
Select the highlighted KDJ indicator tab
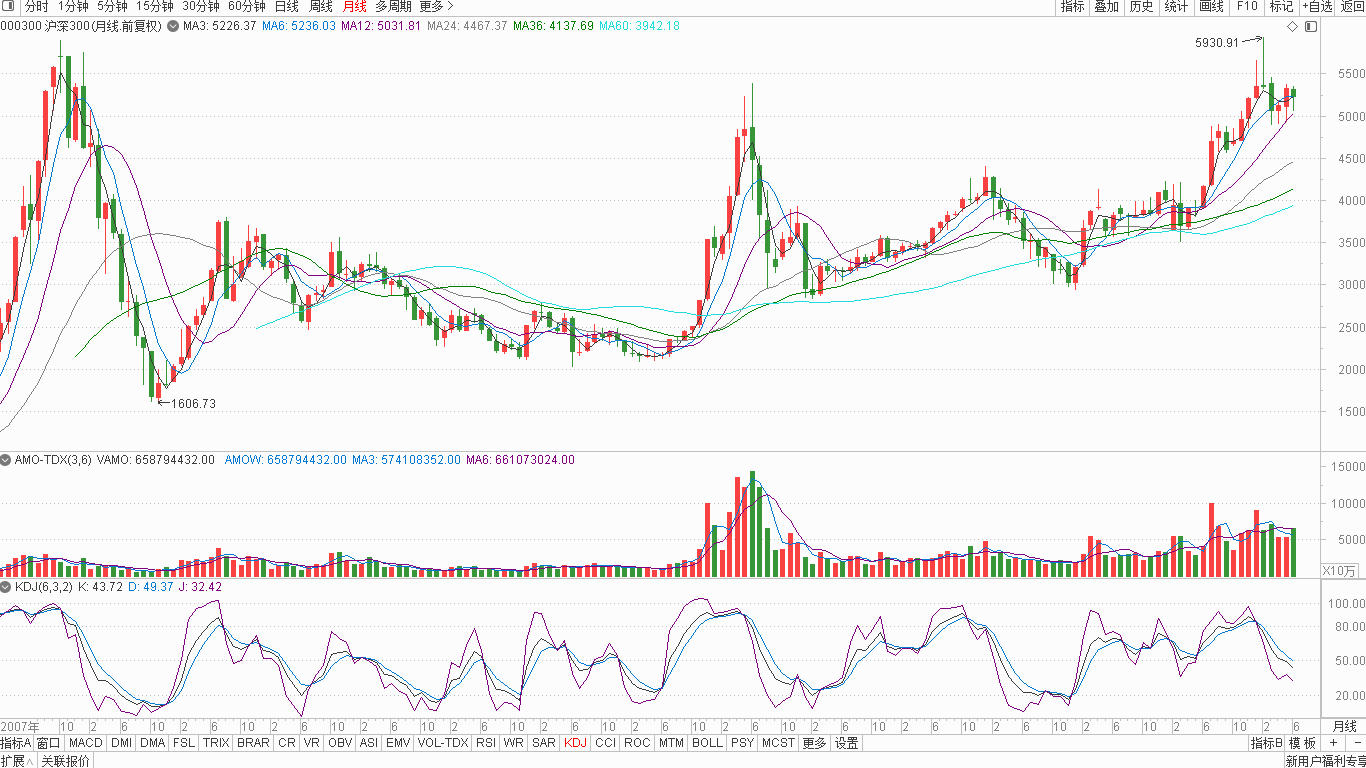(575, 743)
